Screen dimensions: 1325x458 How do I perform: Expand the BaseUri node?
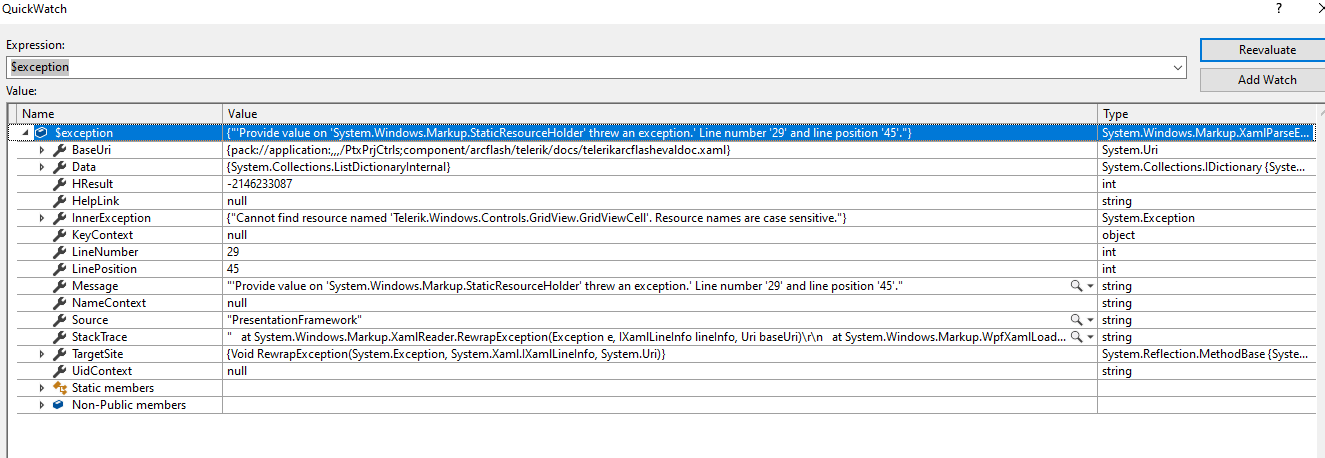42,150
